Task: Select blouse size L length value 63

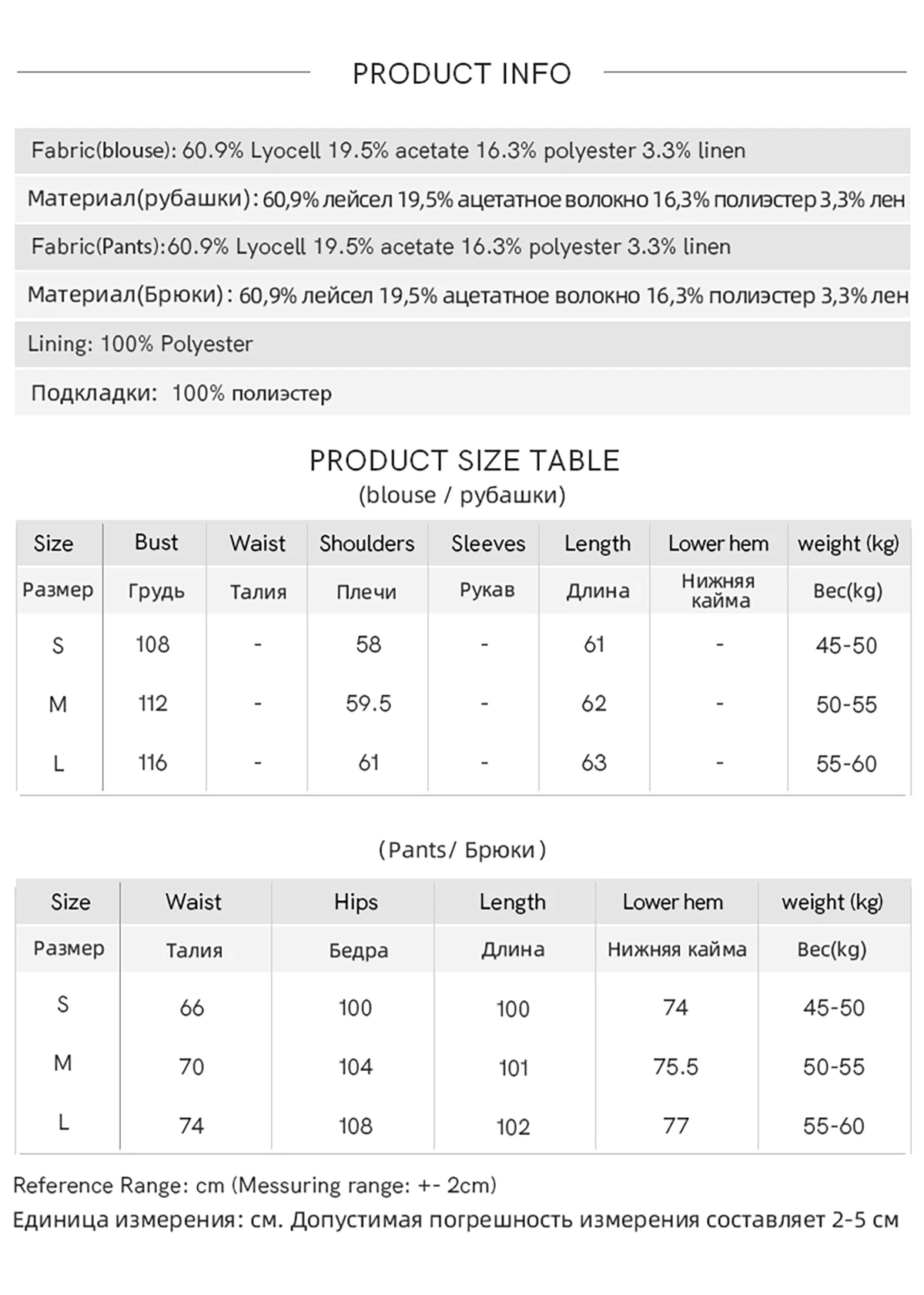Action: click(x=594, y=763)
